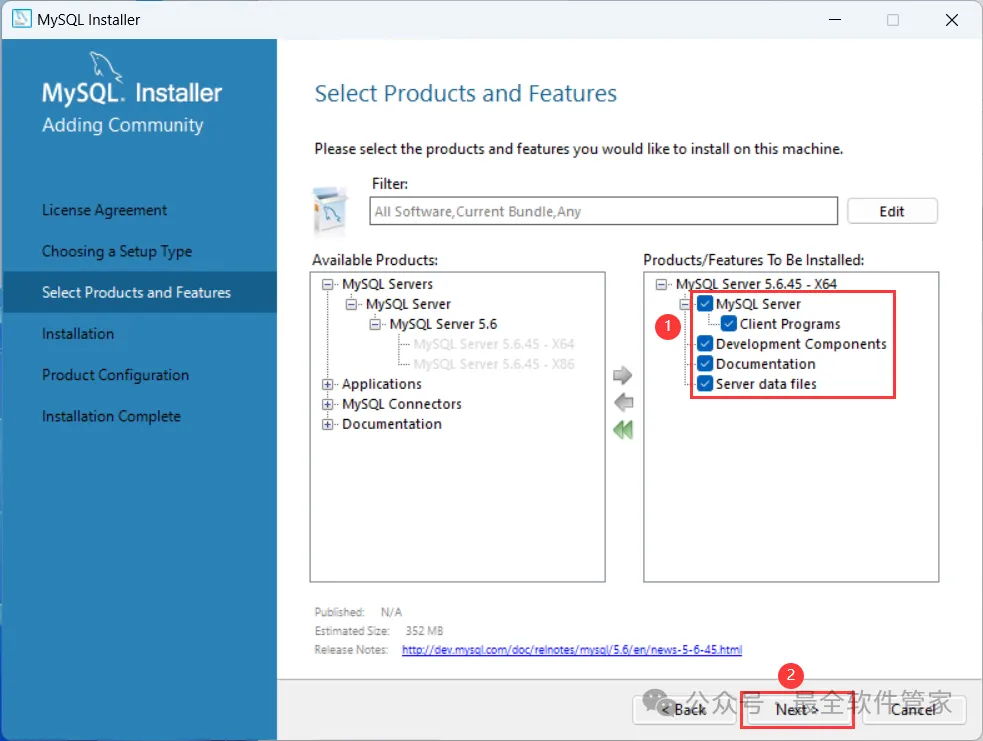Click the Filter text field
Image resolution: width=983 pixels, height=741 pixels.
[603, 211]
